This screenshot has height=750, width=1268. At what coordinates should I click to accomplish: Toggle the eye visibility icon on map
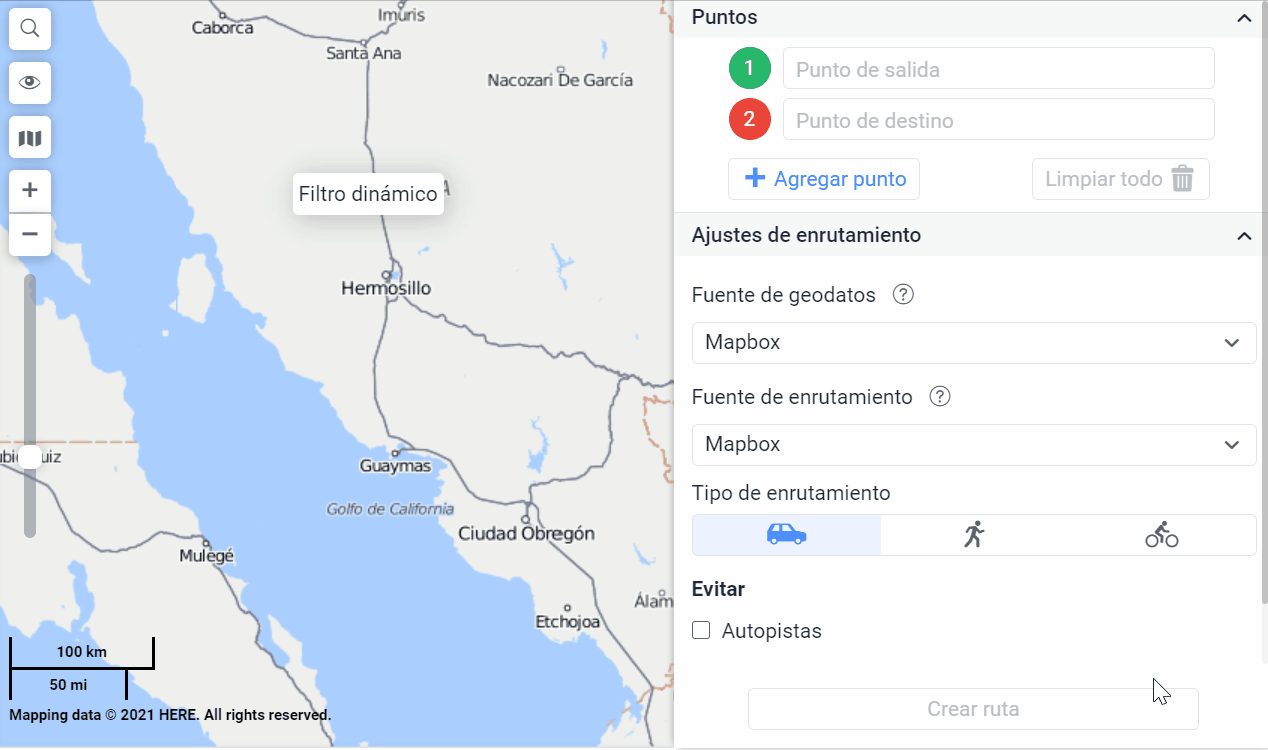[30, 83]
